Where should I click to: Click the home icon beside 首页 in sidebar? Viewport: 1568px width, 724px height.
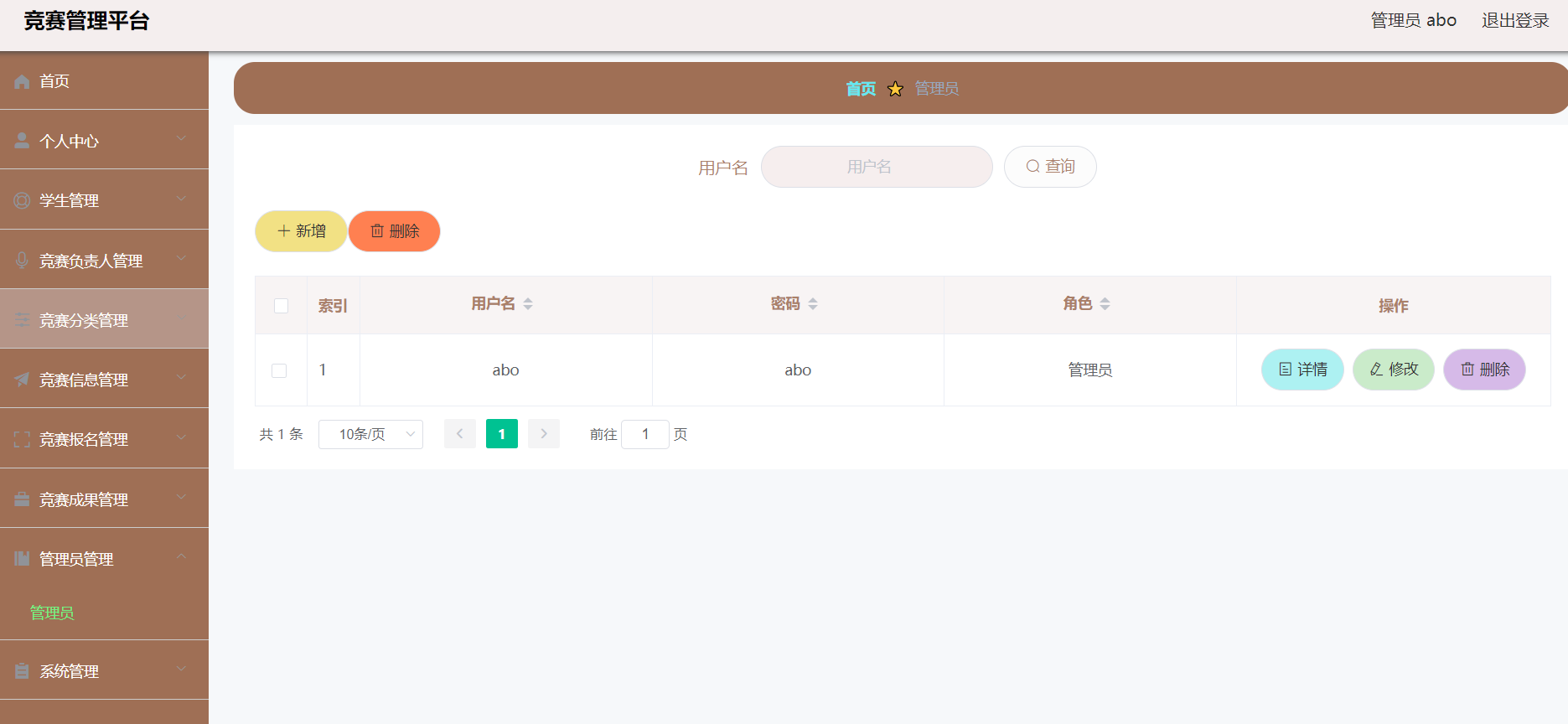pos(23,81)
